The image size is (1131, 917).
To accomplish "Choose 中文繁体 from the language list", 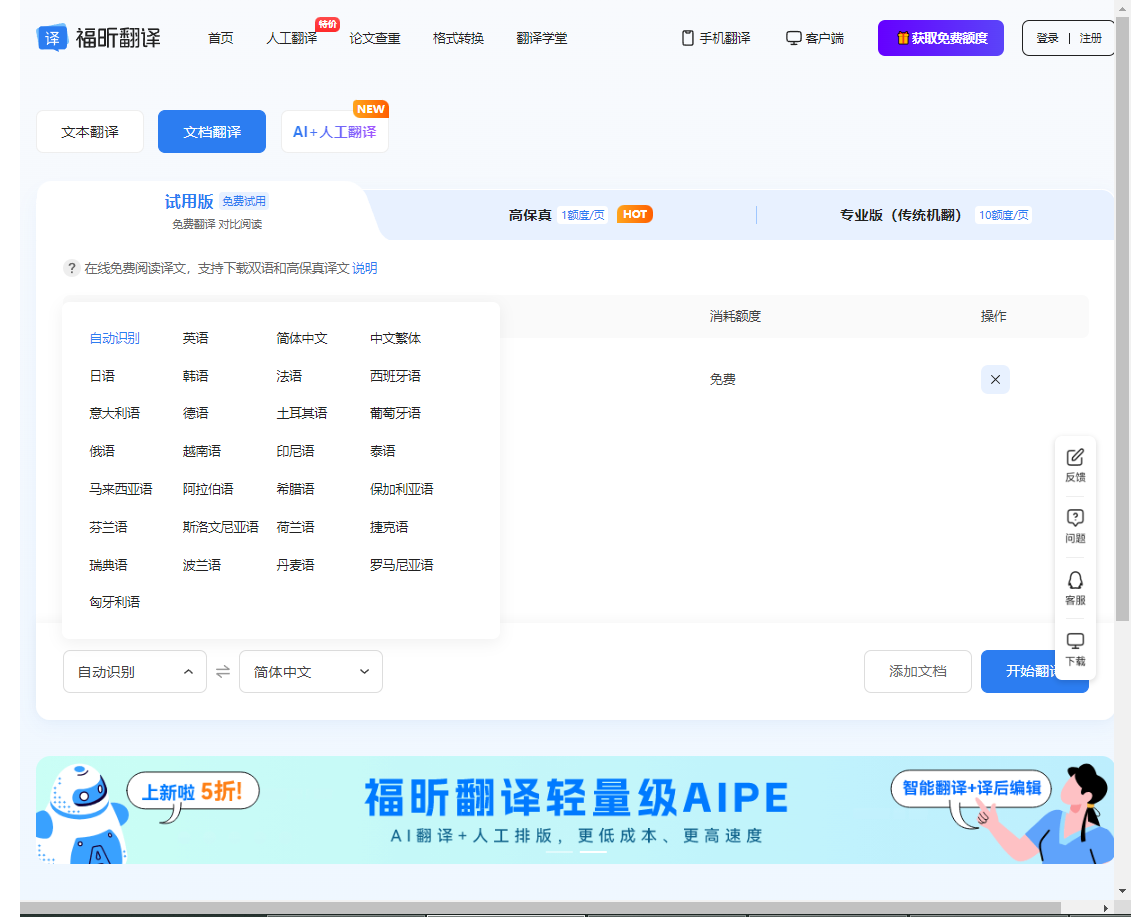I will (395, 338).
